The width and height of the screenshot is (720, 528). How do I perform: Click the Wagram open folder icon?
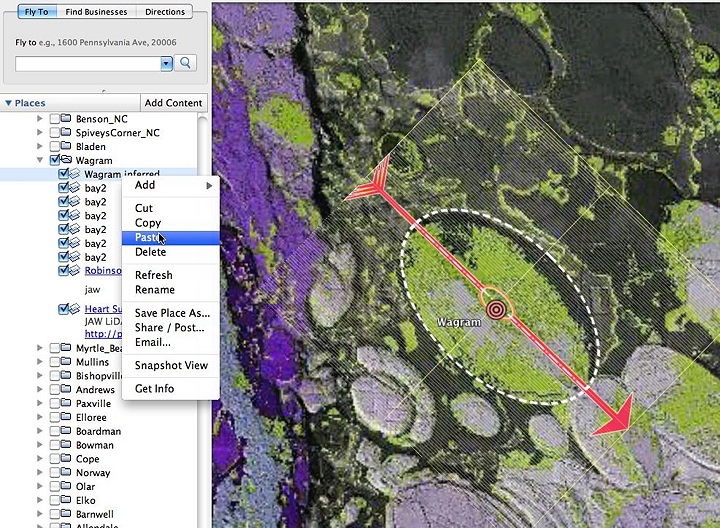66,160
